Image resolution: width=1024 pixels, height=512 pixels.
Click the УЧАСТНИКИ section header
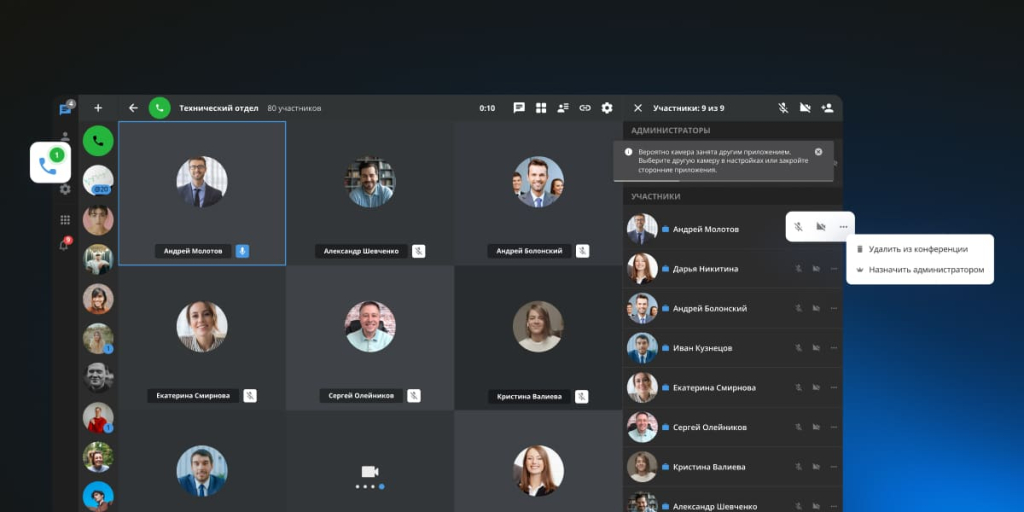click(x=656, y=196)
